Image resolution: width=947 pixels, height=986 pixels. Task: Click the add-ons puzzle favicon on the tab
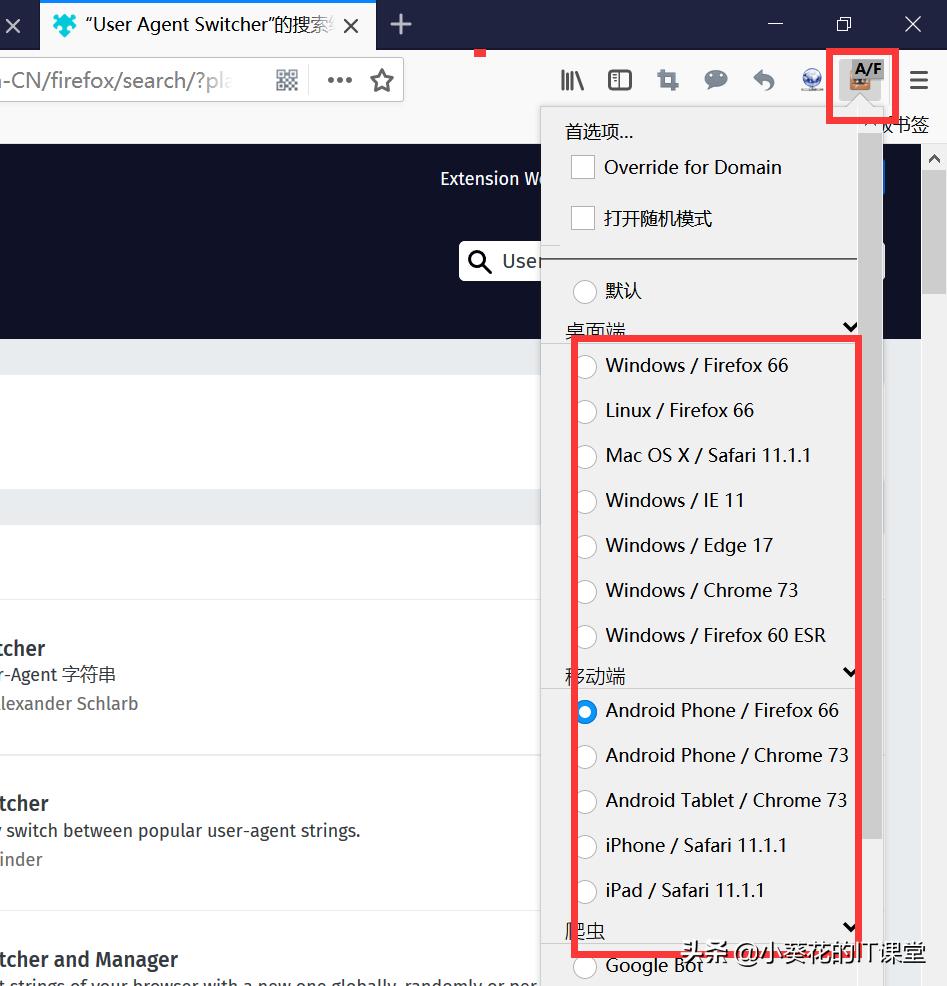click(65, 25)
